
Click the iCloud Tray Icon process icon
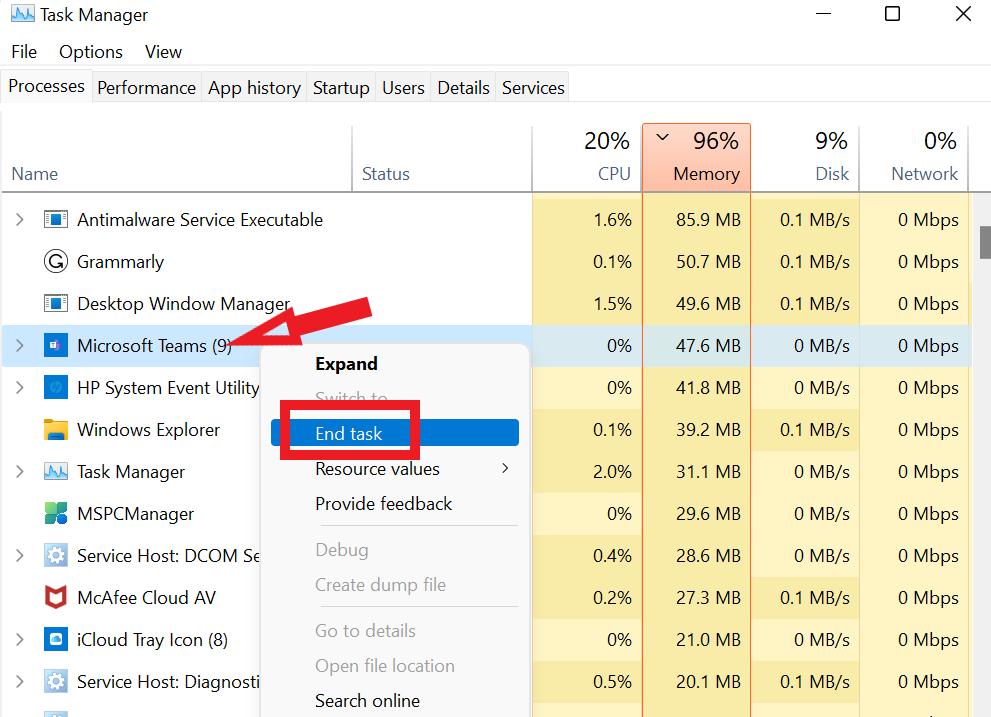(x=56, y=640)
